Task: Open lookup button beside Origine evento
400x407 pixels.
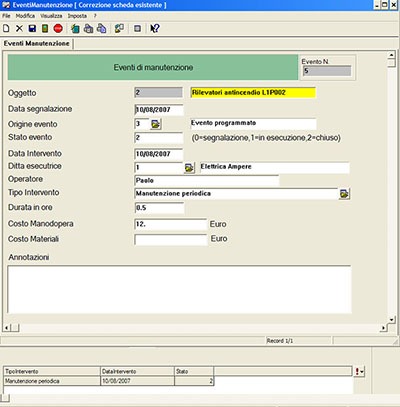Action: [x=156, y=124]
